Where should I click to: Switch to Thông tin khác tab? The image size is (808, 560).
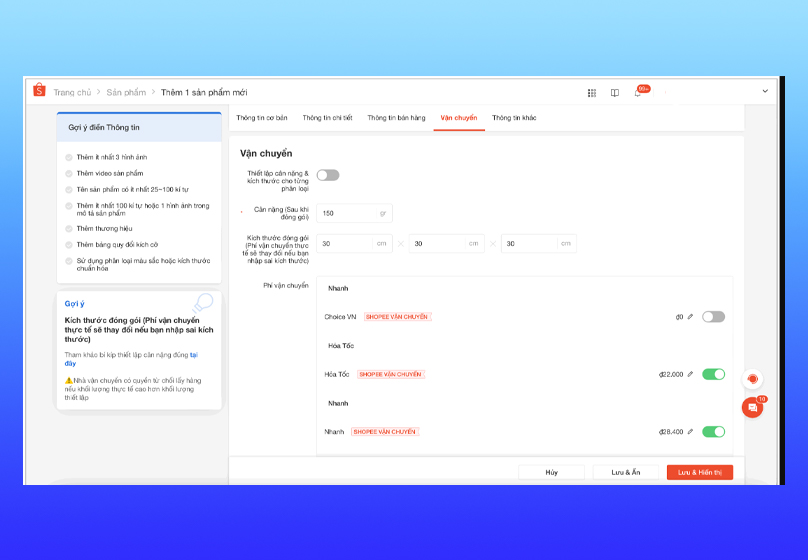pos(514,118)
